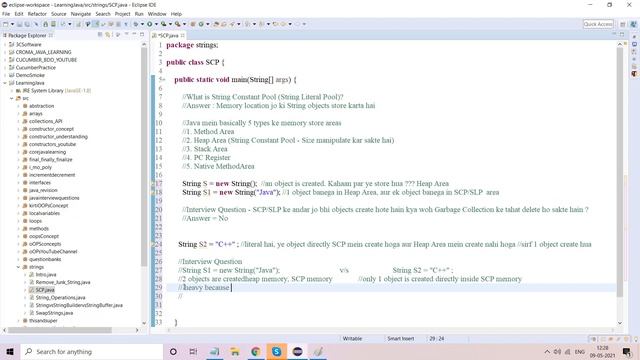
Task: Open the Window menu
Action: pyautogui.click(x=157, y=14)
